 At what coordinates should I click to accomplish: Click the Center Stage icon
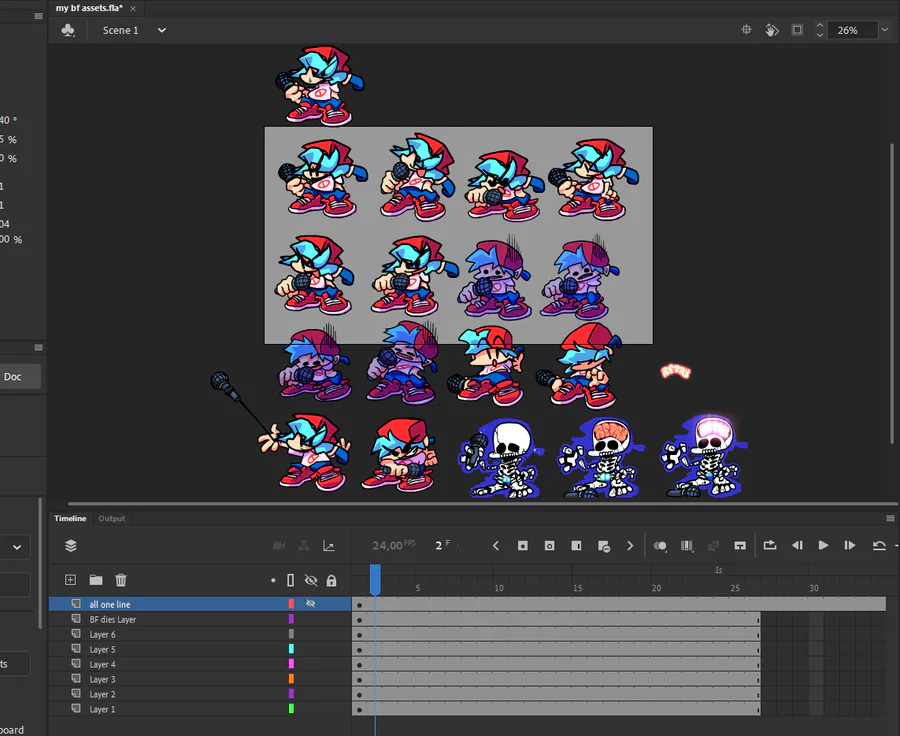(x=746, y=30)
